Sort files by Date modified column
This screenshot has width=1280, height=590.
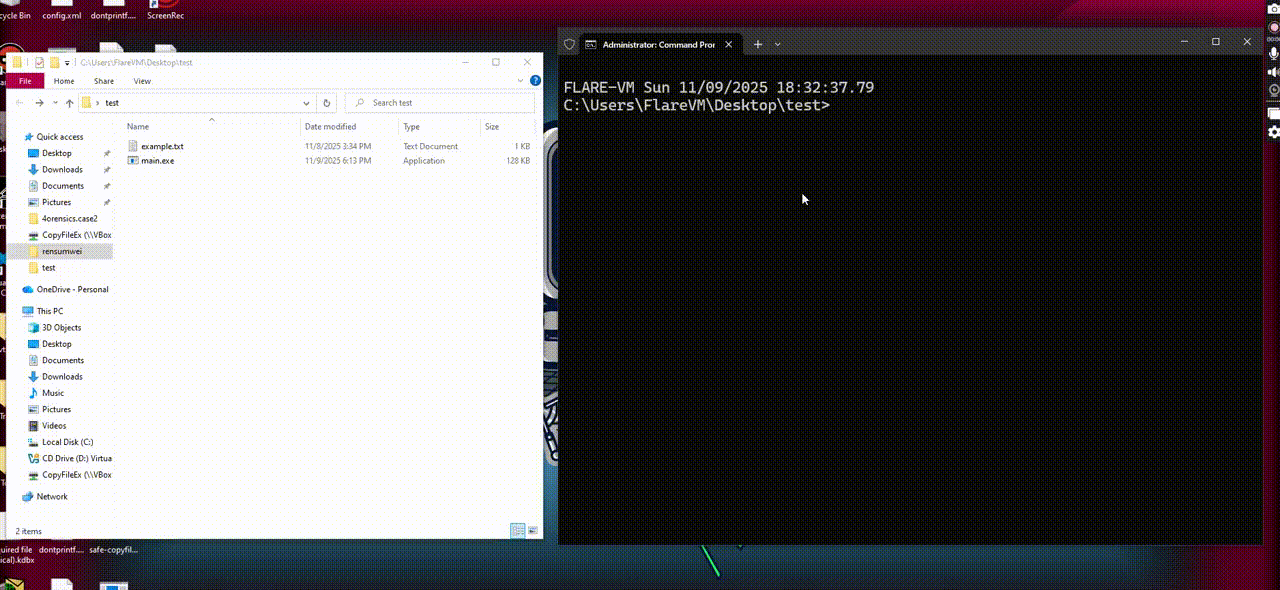(x=330, y=127)
